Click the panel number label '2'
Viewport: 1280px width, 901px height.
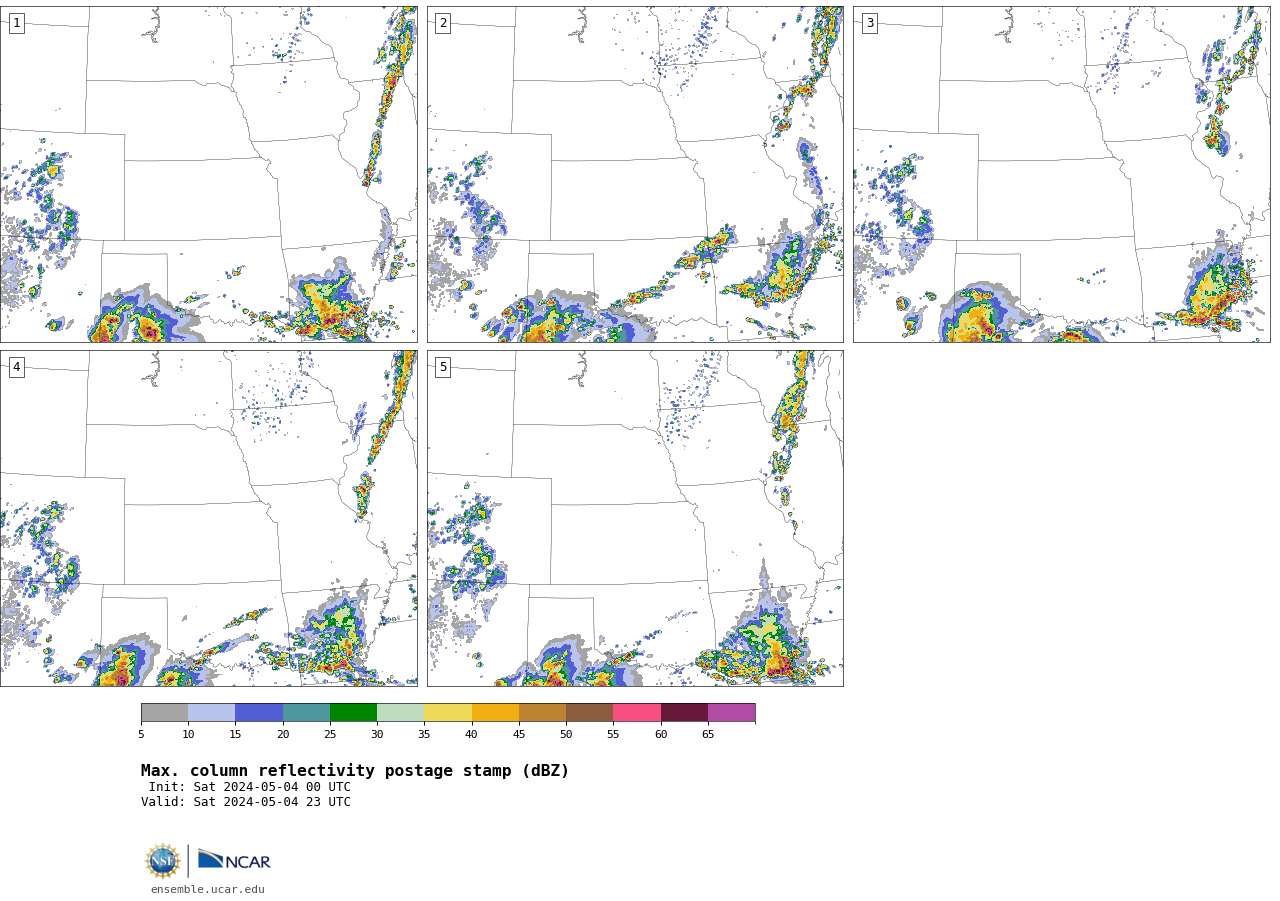pos(443,23)
